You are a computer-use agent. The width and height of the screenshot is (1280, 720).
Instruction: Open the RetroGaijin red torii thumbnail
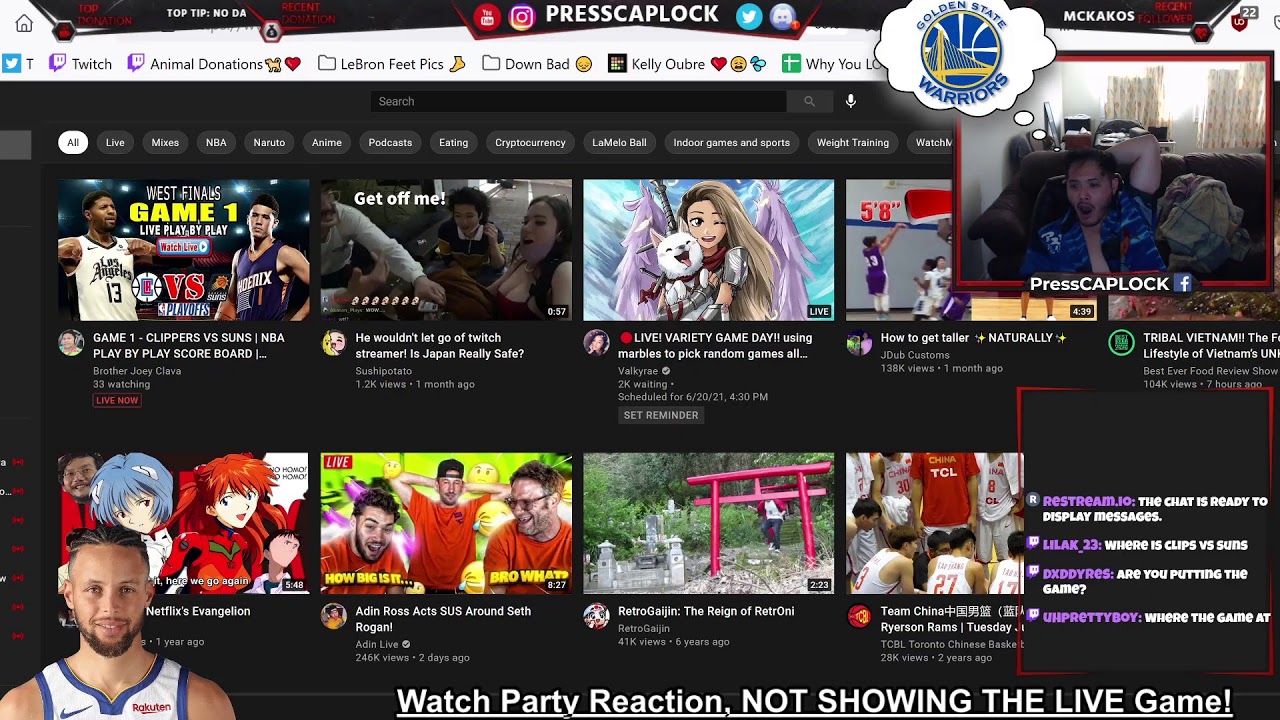[708, 523]
